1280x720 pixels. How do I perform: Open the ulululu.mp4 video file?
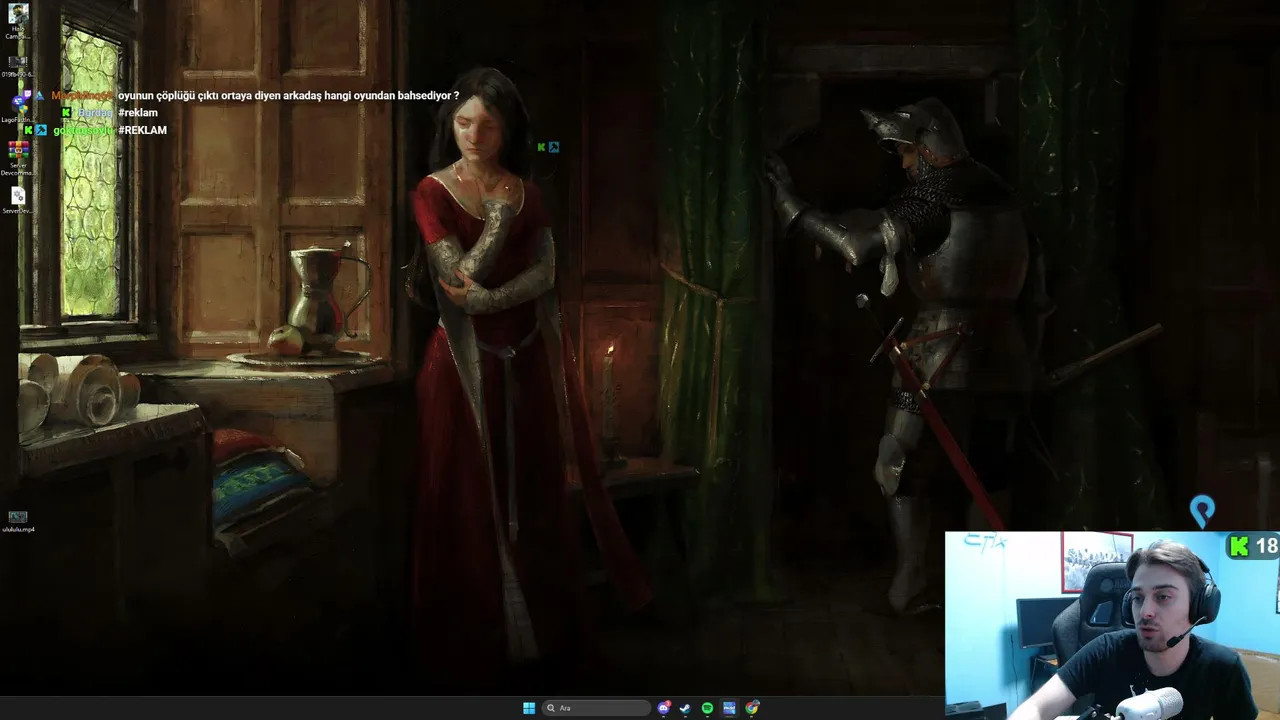point(18,521)
